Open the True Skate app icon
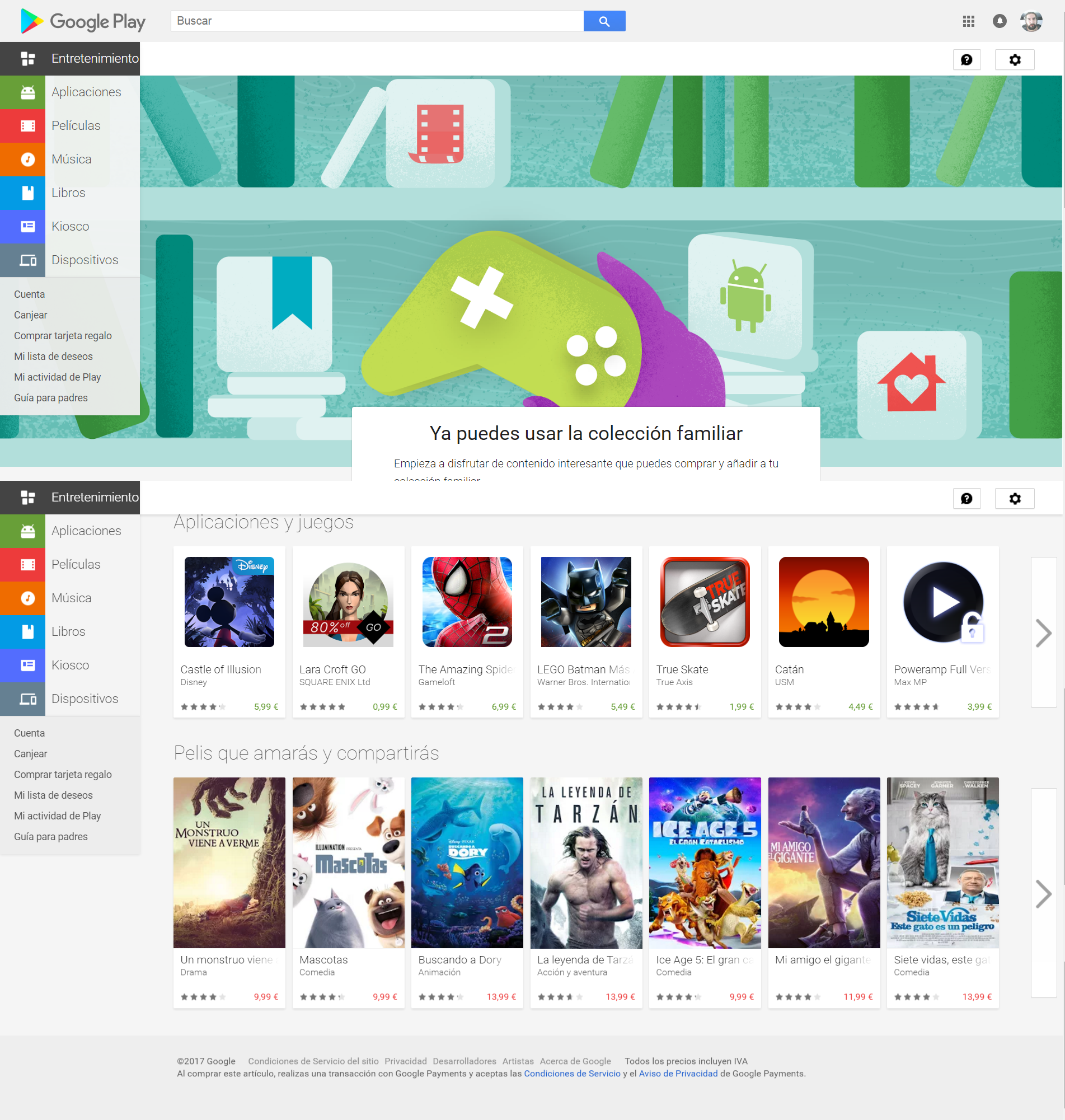Screen dimensions: 1065x1120 (x=705, y=602)
